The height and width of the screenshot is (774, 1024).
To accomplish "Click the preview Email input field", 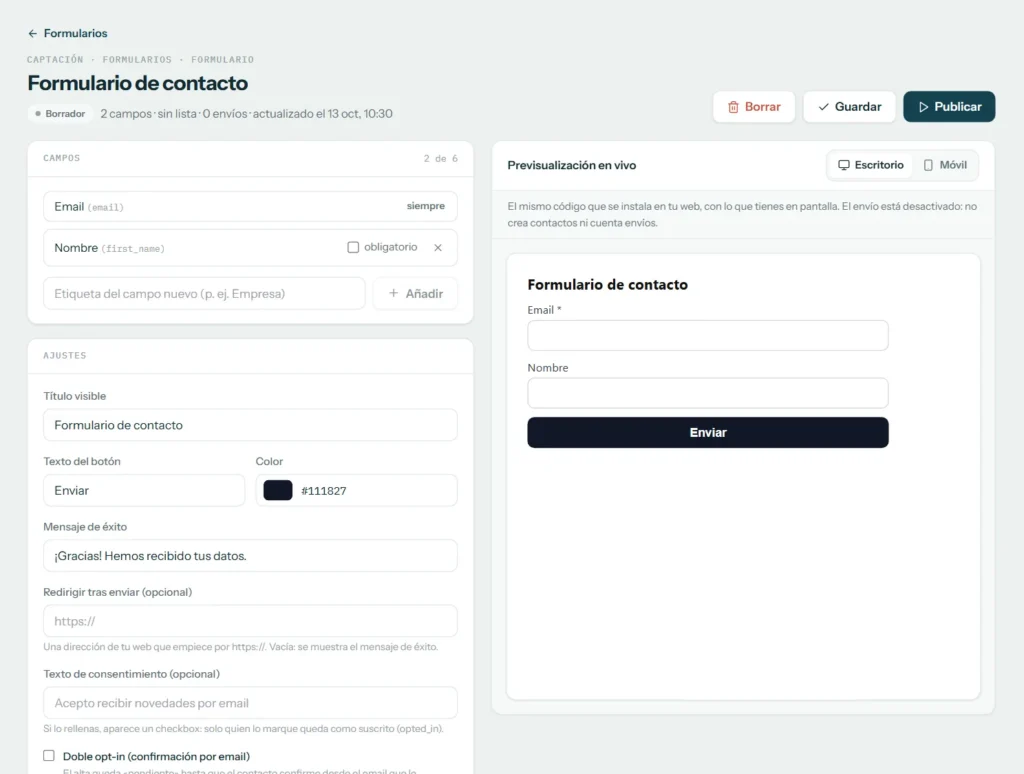I will (708, 335).
